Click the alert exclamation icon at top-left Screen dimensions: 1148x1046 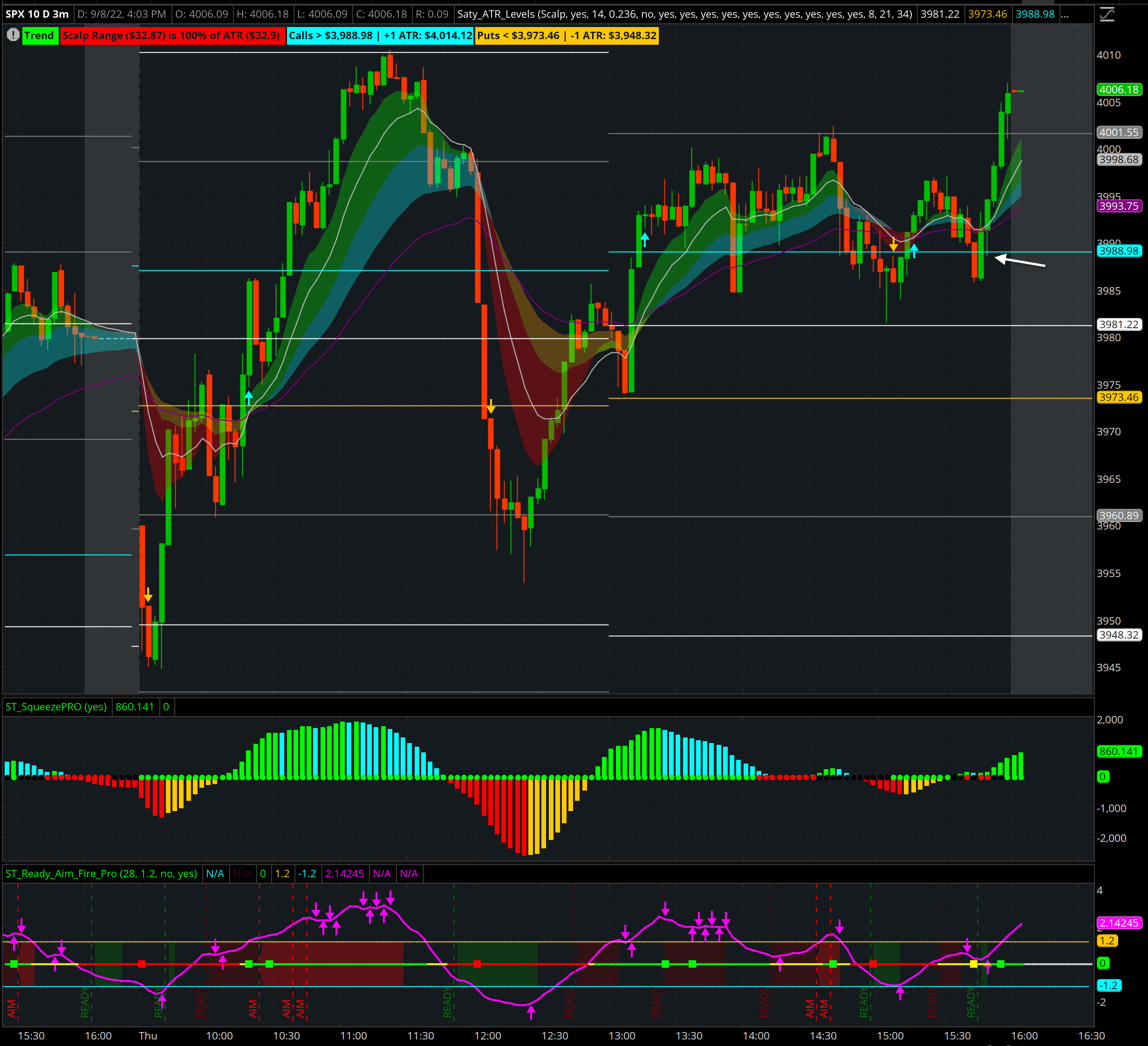(13, 35)
